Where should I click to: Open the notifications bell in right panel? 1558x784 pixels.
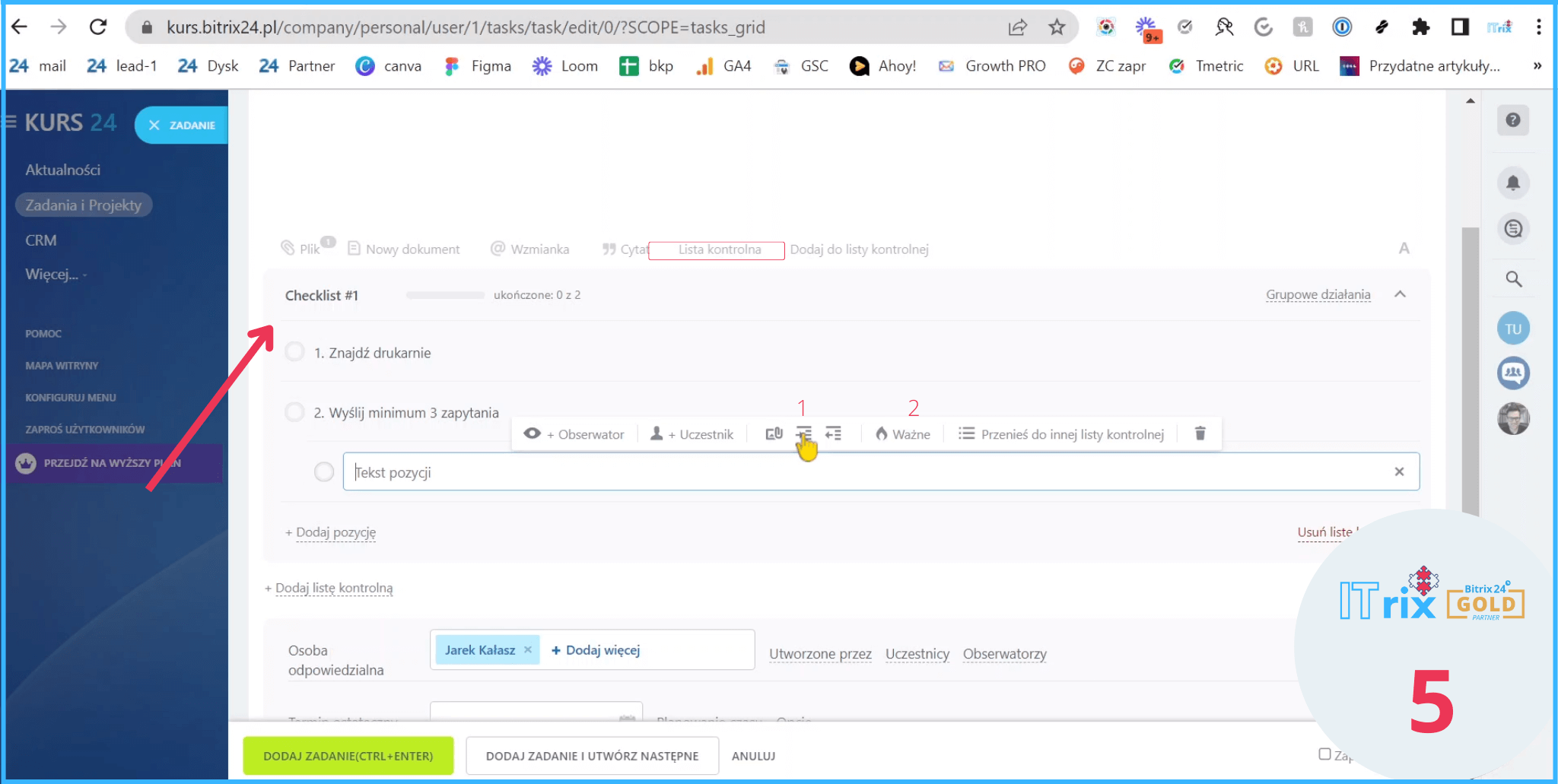(x=1513, y=183)
